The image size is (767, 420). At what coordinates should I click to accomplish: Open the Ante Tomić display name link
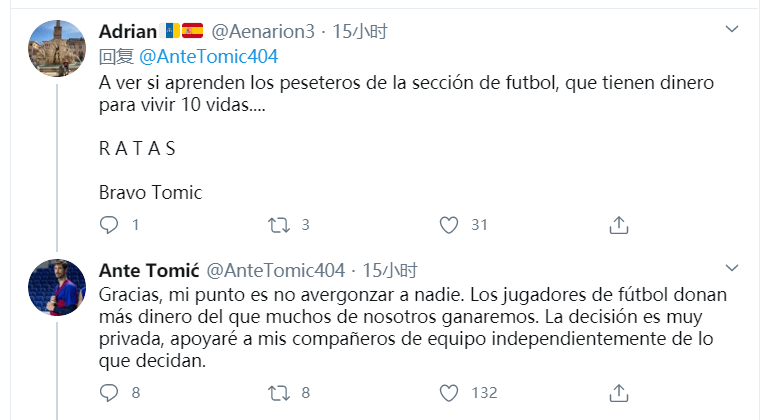coord(146,271)
